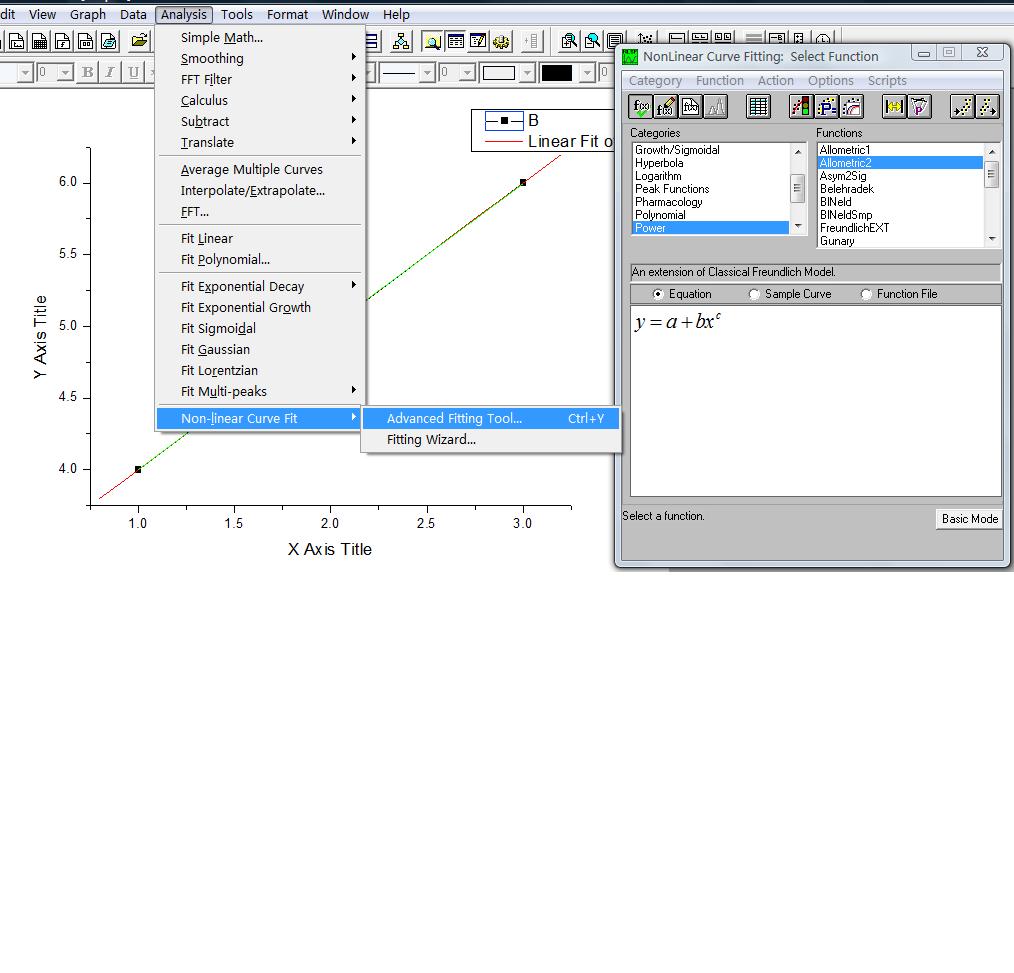Select Polynomial in Categories list

(x=710, y=215)
